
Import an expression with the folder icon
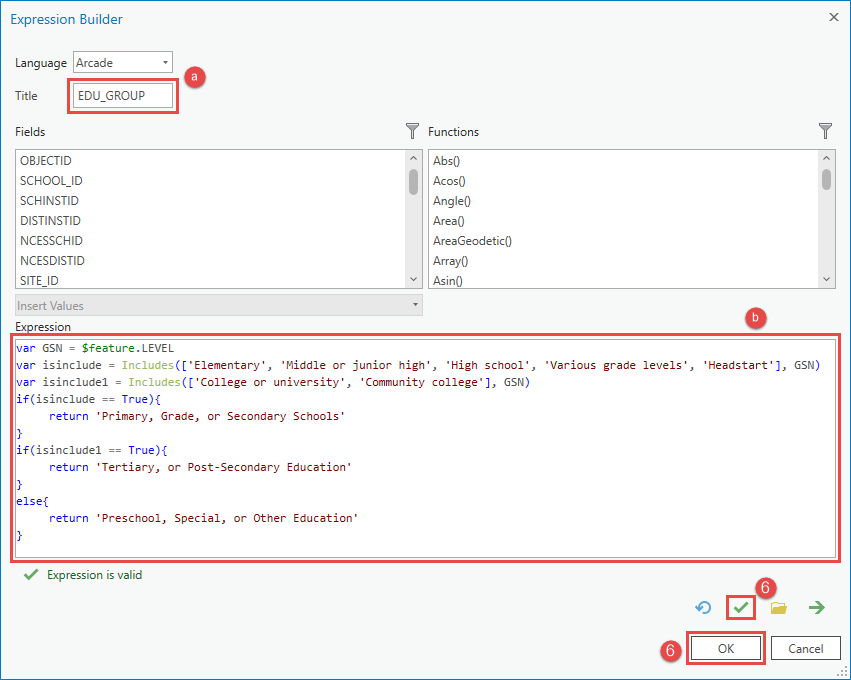(779, 607)
